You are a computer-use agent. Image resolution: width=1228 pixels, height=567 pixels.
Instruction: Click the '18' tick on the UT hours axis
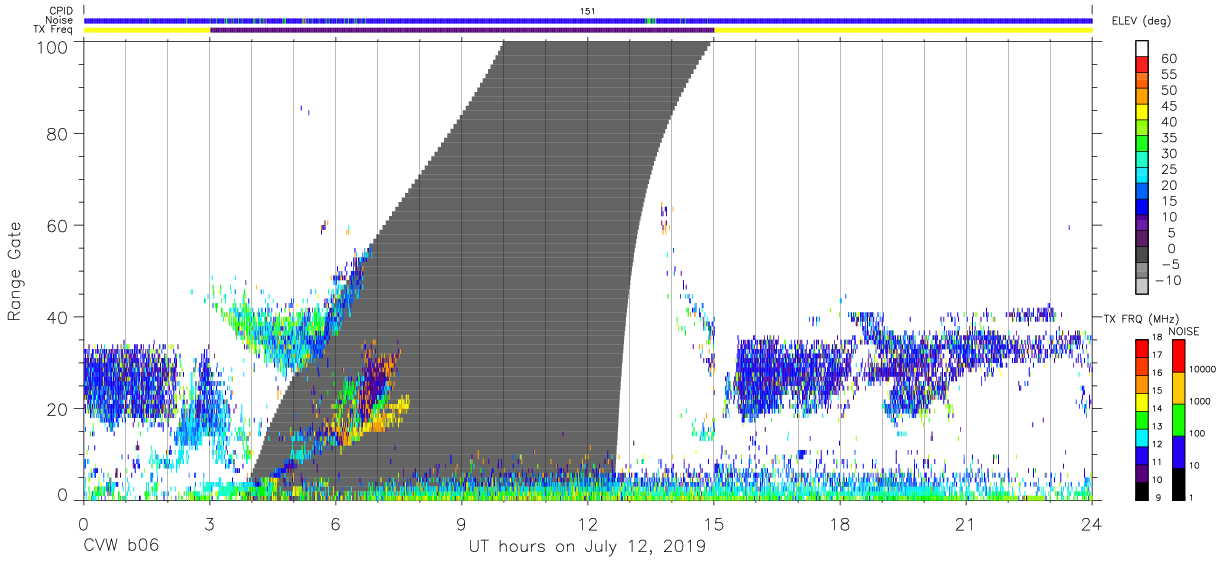[x=840, y=523]
